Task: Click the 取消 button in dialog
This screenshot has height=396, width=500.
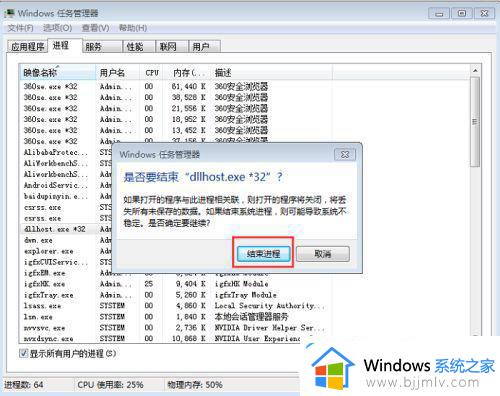Action: (x=323, y=254)
